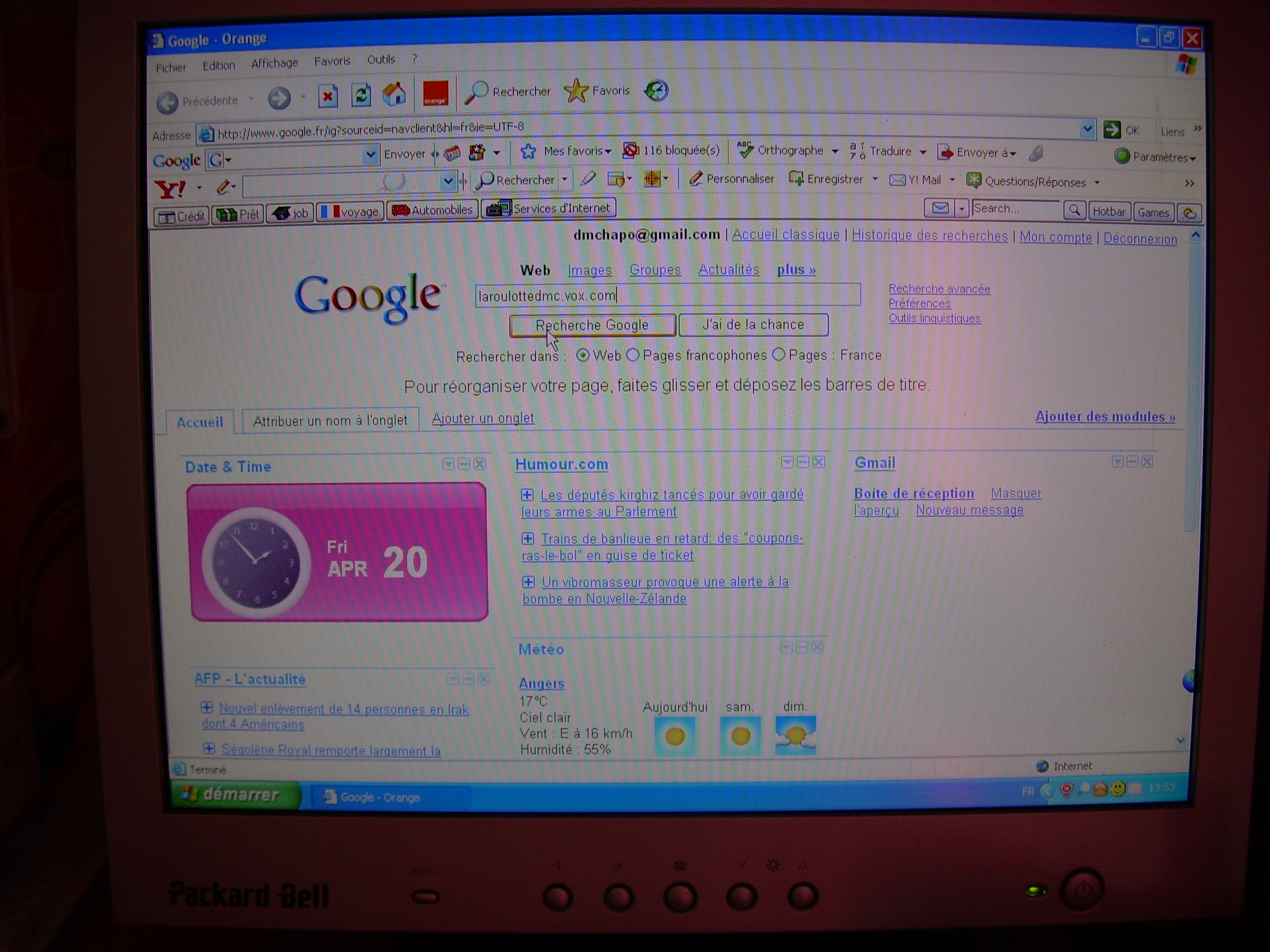Expand the Trains de banlieue news item
This screenshot has height=952, width=1270.
(x=527, y=538)
